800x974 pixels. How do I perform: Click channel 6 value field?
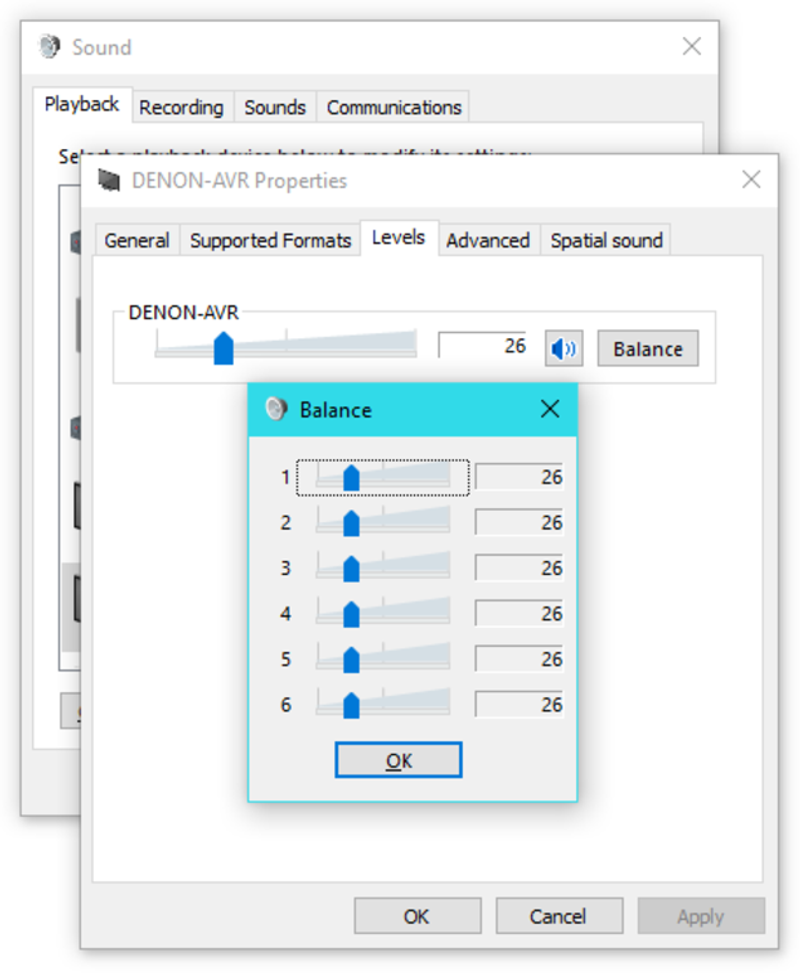point(519,704)
